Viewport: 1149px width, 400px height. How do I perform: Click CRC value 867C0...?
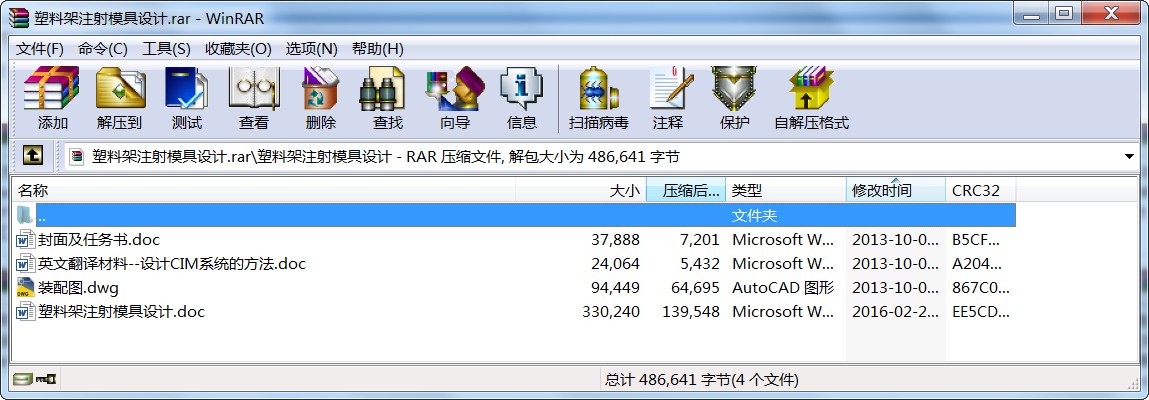coord(980,288)
